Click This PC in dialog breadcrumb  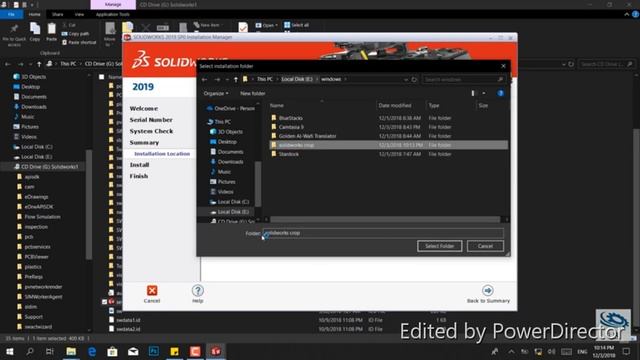pos(265,79)
